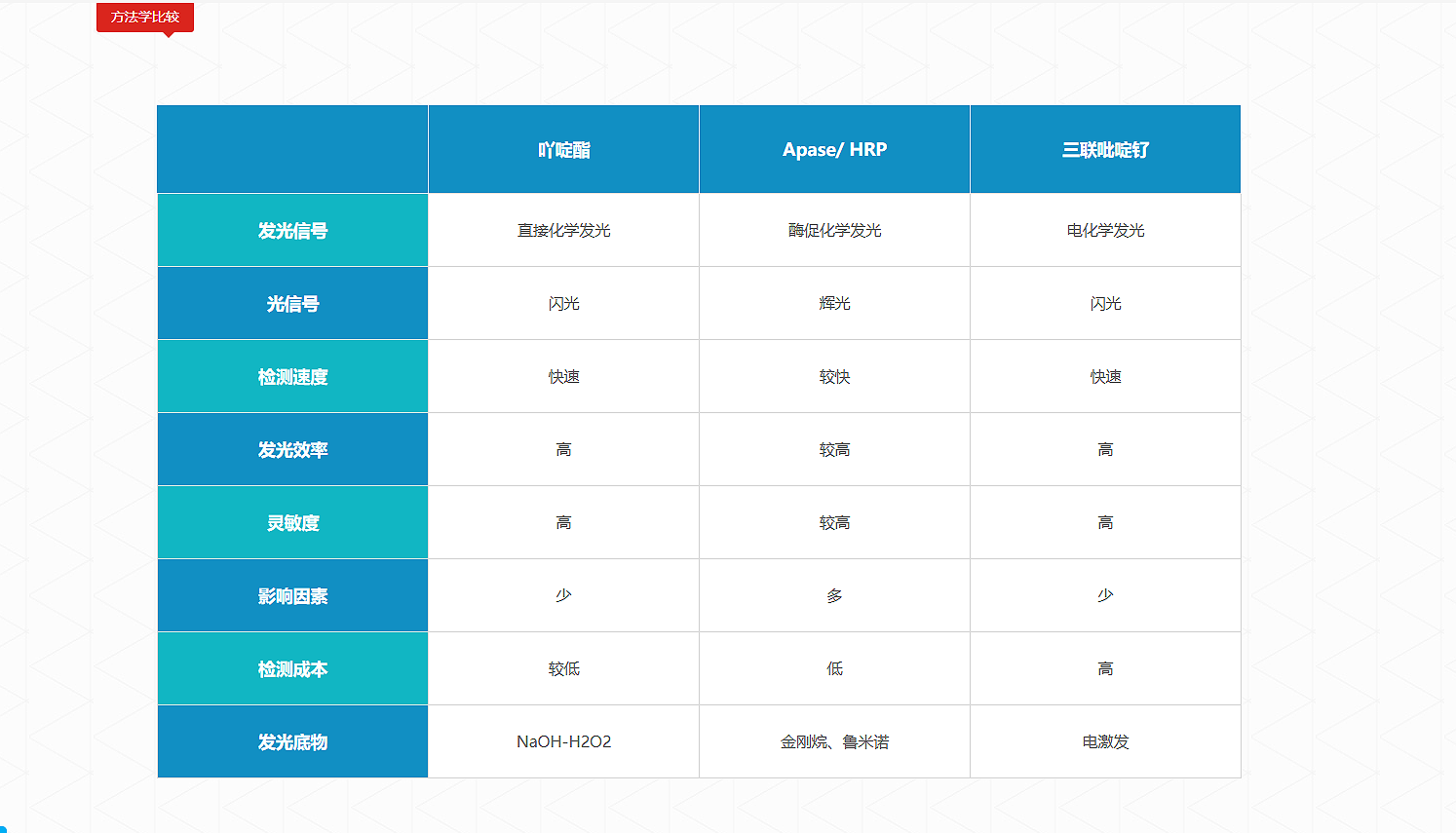Select the 吖啶酯 column header
1456x833 pixels.
(x=563, y=150)
